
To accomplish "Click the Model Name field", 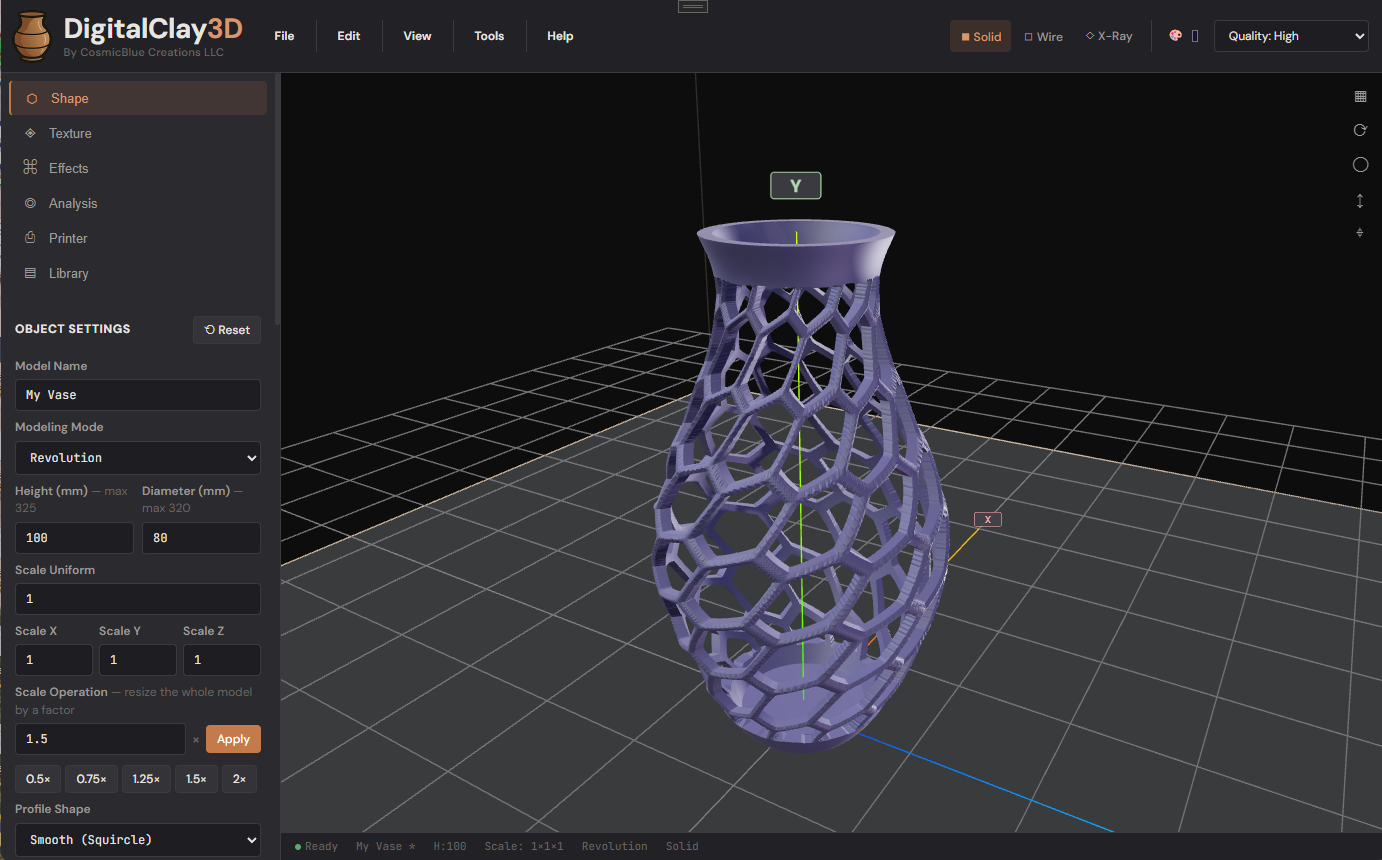I will pyautogui.click(x=138, y=395).
